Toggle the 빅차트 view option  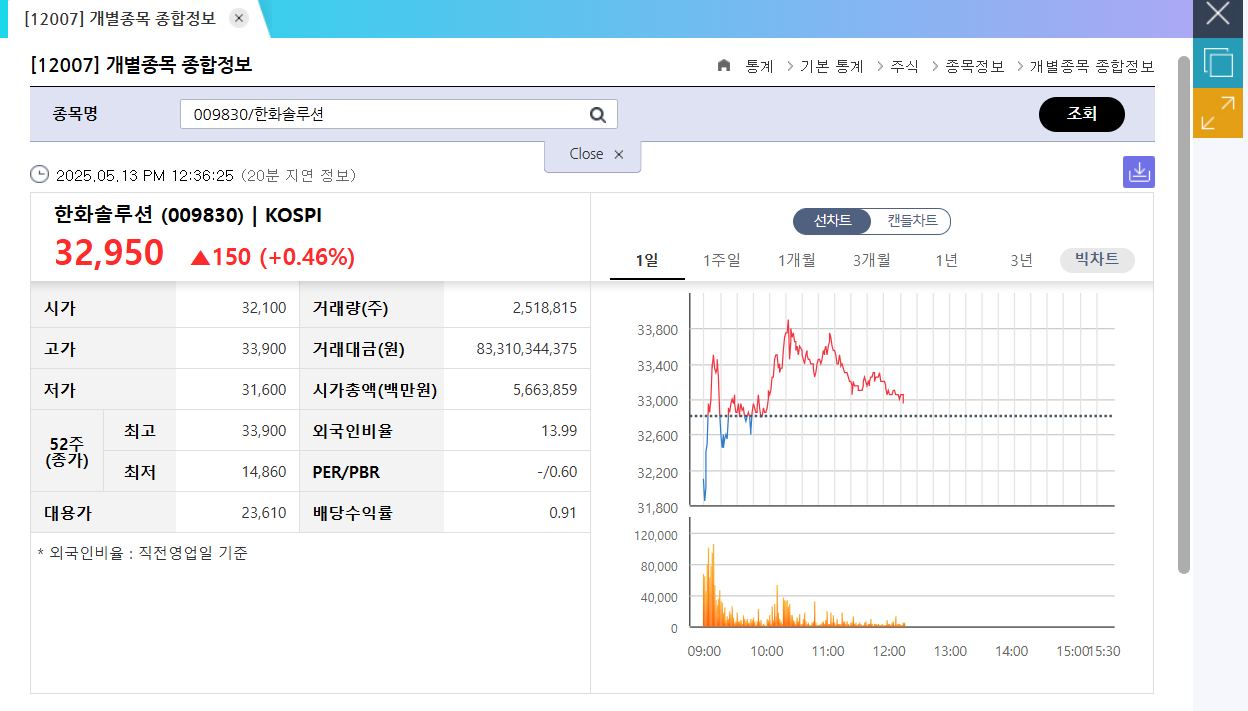click(x=1096, y=259)
